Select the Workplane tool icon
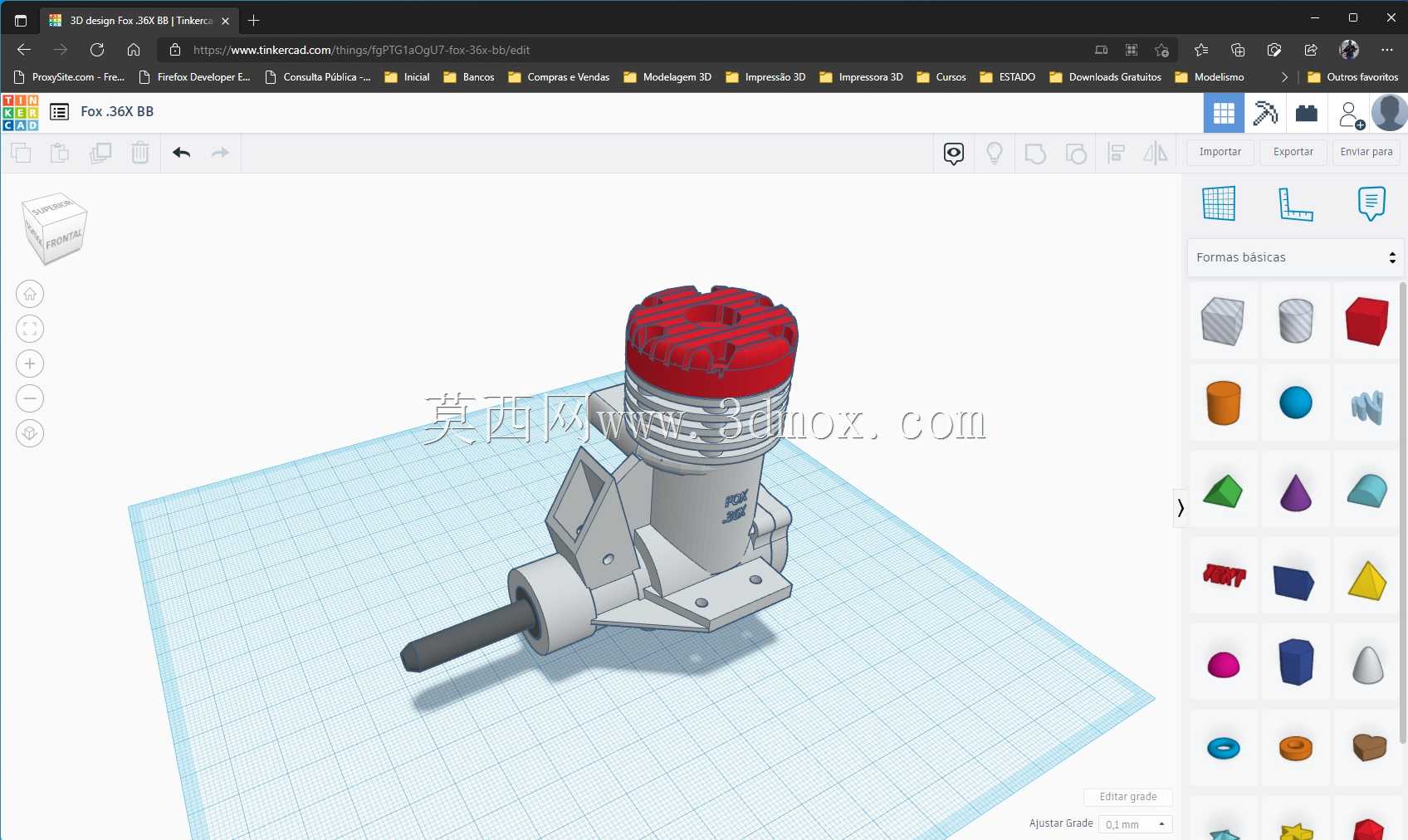This screenshot has height=840, width=1408. (x=1219, y=203)
